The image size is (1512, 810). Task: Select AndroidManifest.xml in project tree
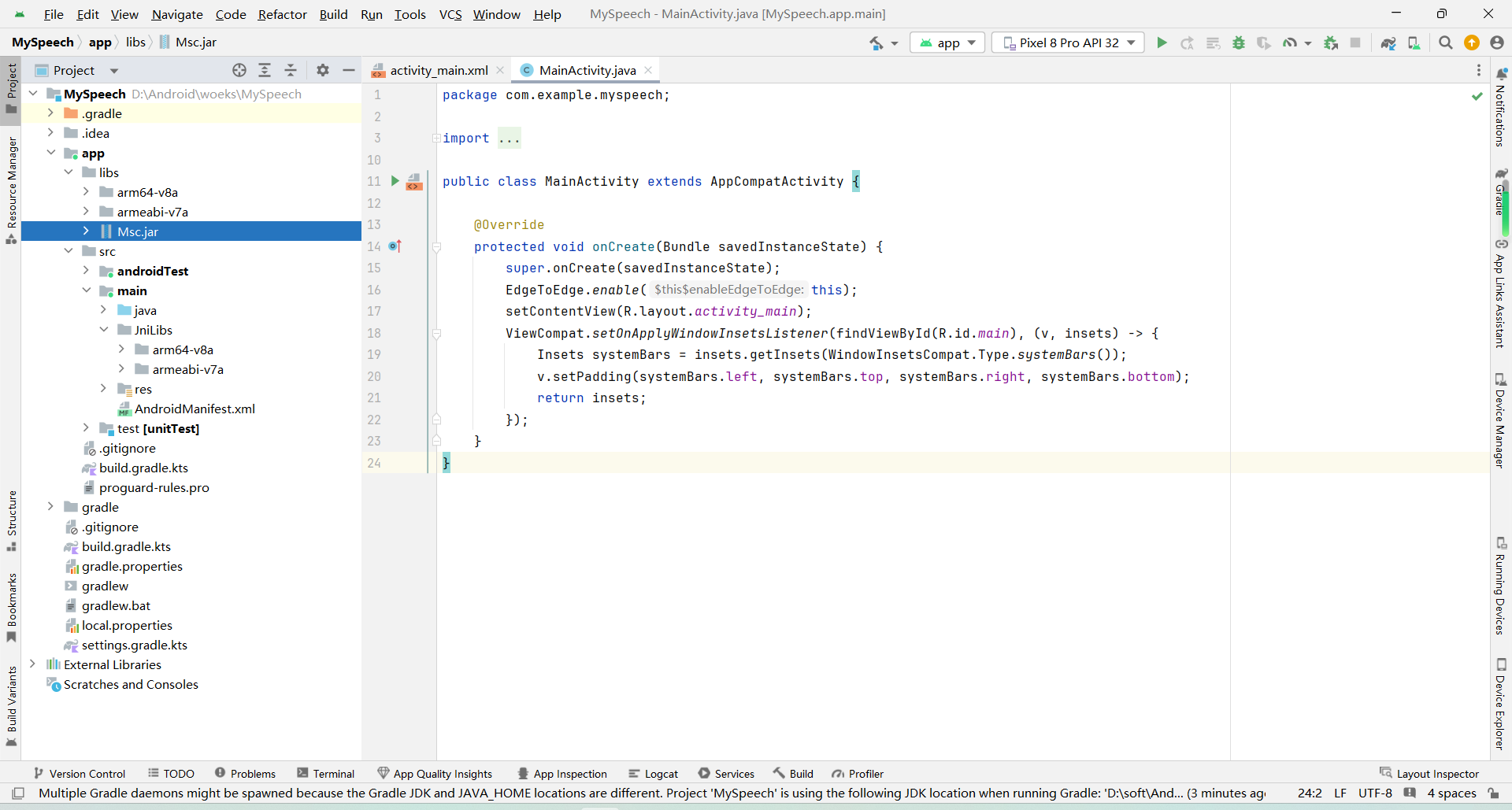tap(195, 409)
